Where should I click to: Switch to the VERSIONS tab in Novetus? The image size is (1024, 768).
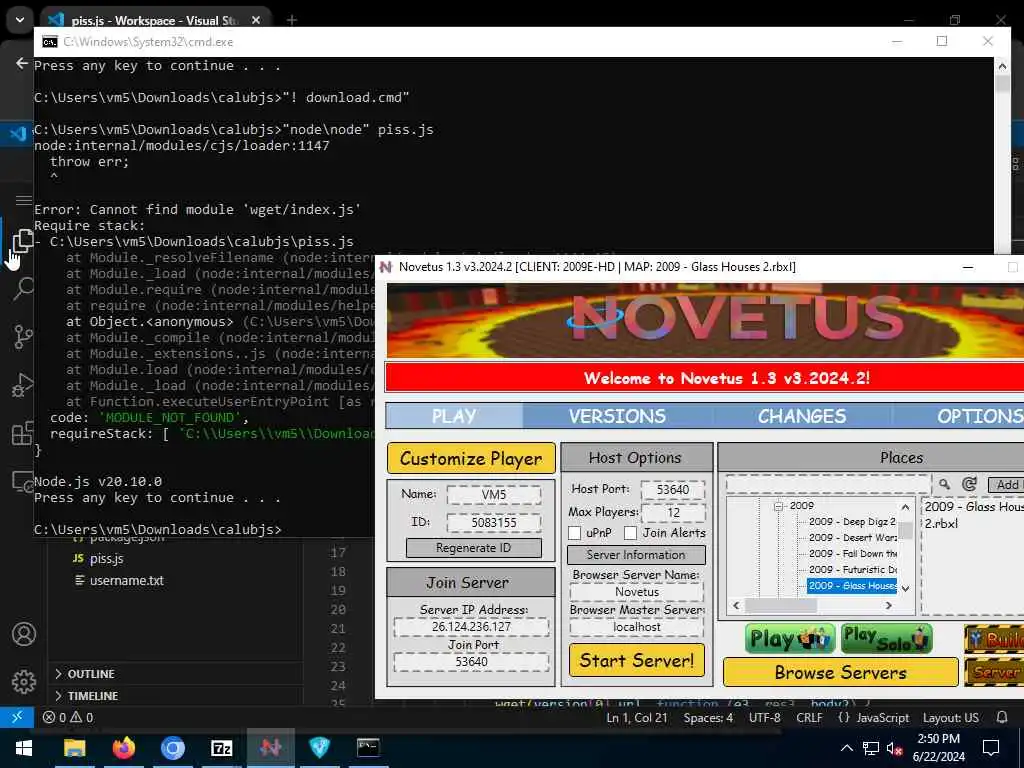pyautogui.click(x=617, y=416)
